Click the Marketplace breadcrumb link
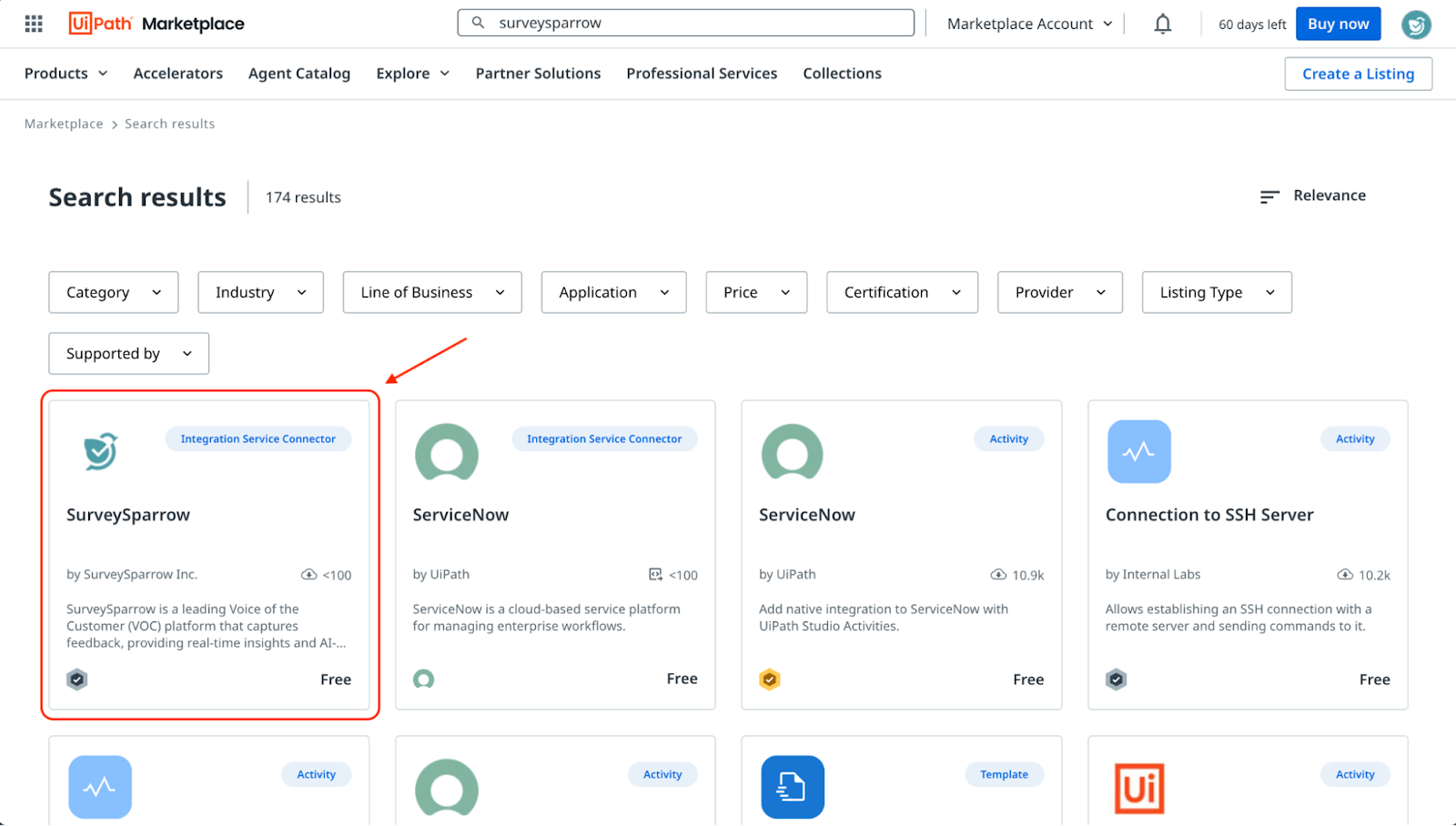Screen dimensions: 1456x826 tap(64, 124)
